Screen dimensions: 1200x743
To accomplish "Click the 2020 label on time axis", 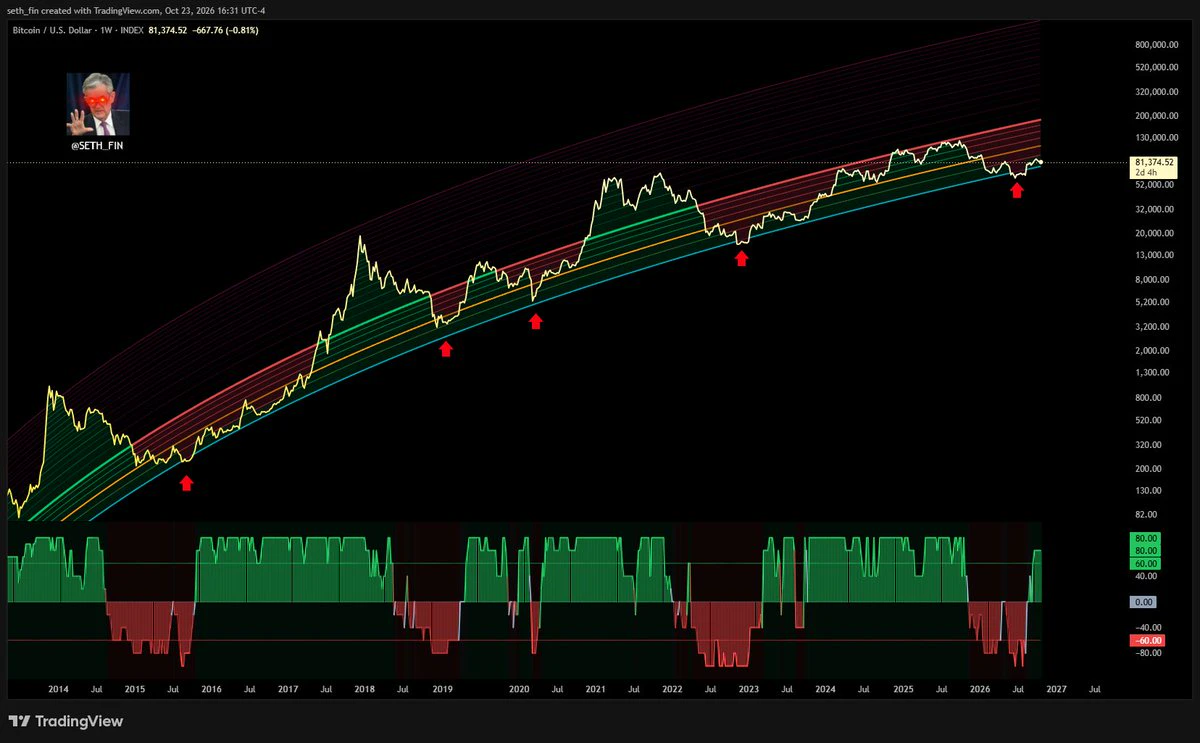I will click(518, 689).
